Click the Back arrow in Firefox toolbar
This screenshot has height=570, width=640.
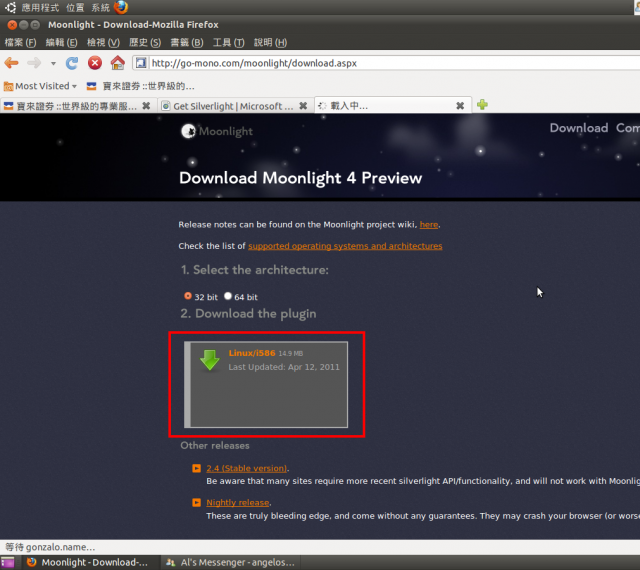click(x=11, y=63)
